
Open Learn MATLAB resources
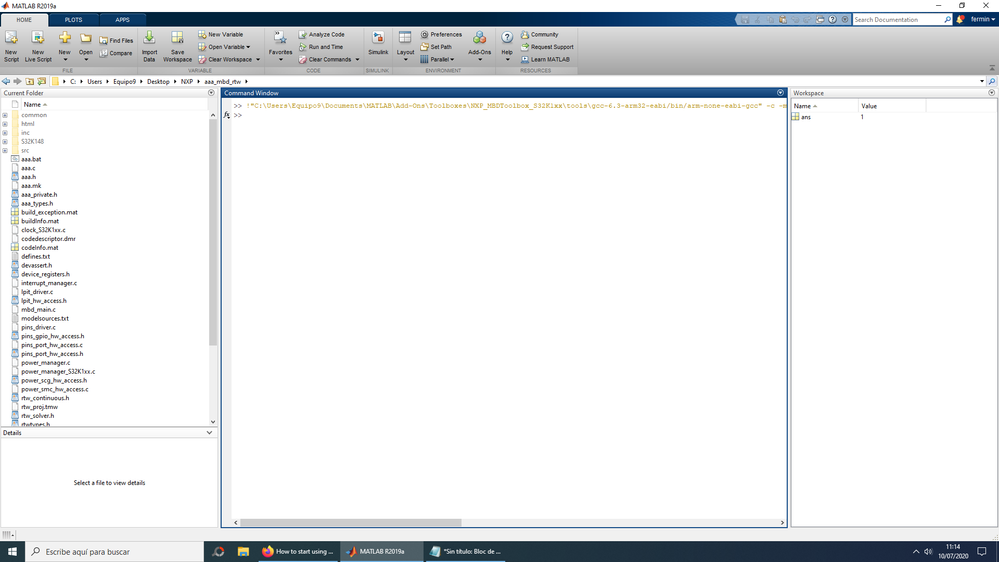(545, 59)
